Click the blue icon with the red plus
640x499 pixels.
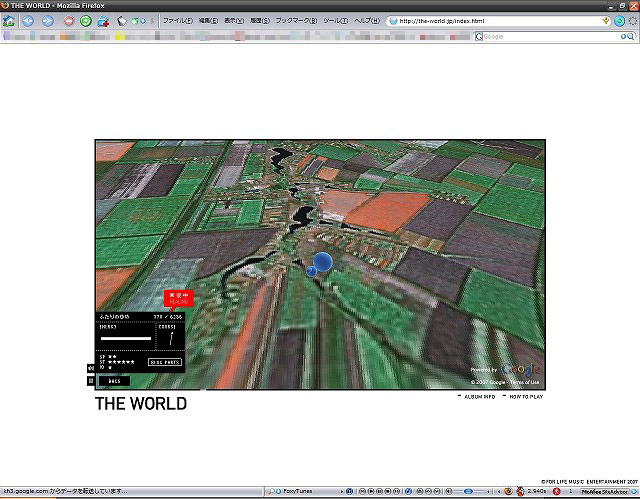click(x=103, y=20)
